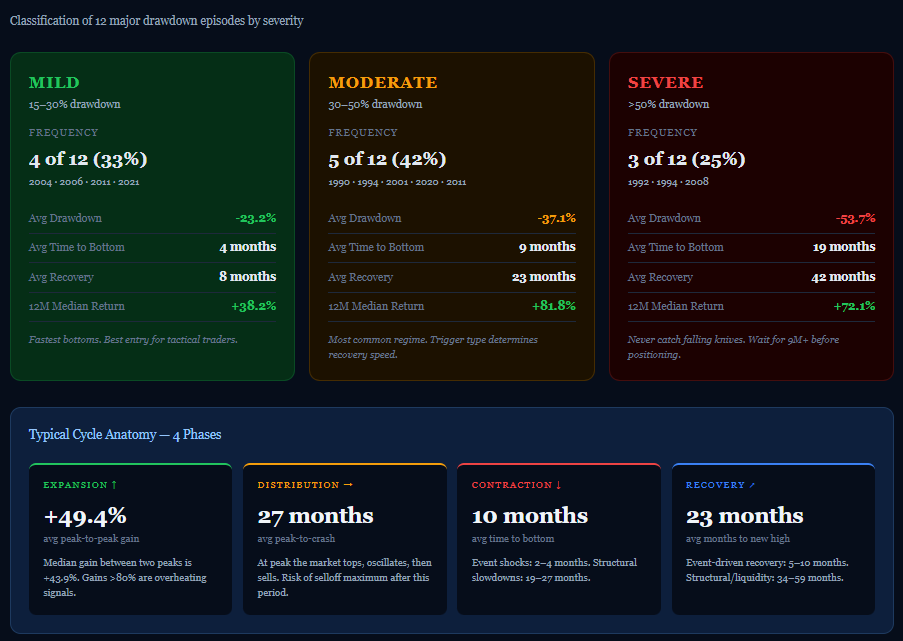Click the CONTRACTION down arrow icon
Viewport: 903px width, 641px height.
[559, 485]
